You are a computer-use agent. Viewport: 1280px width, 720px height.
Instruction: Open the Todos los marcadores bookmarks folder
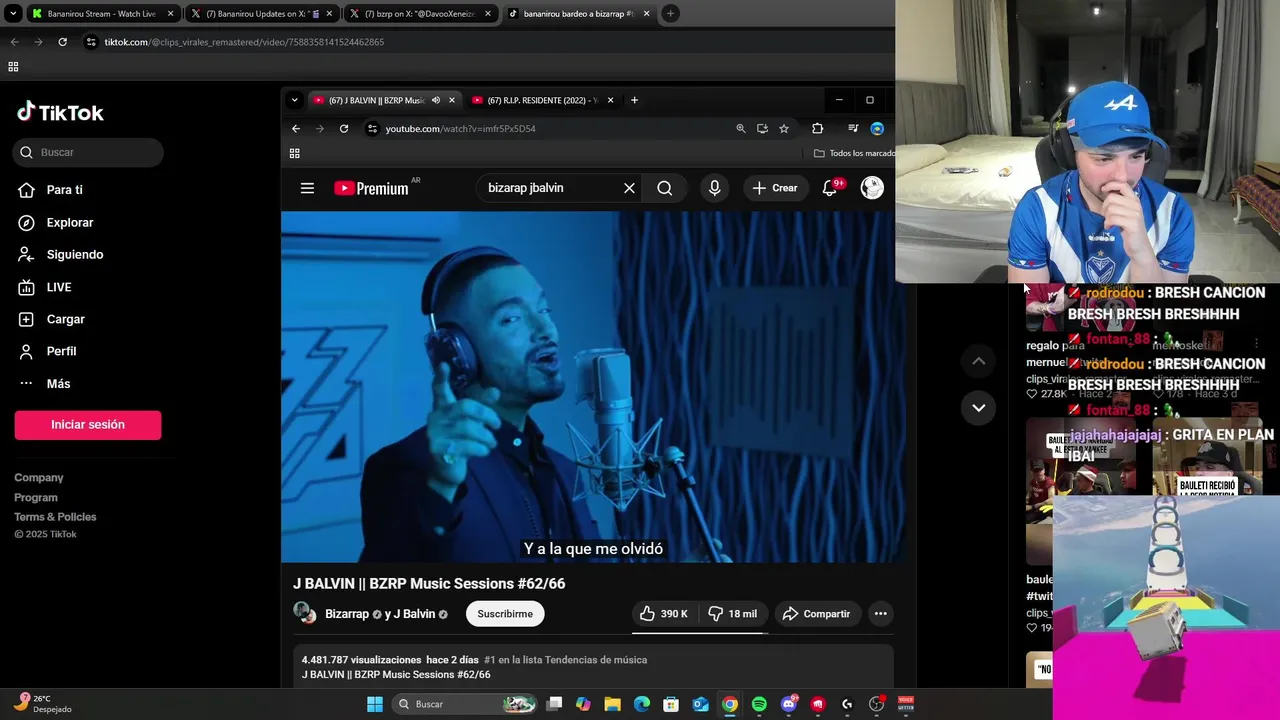(854, 153)
